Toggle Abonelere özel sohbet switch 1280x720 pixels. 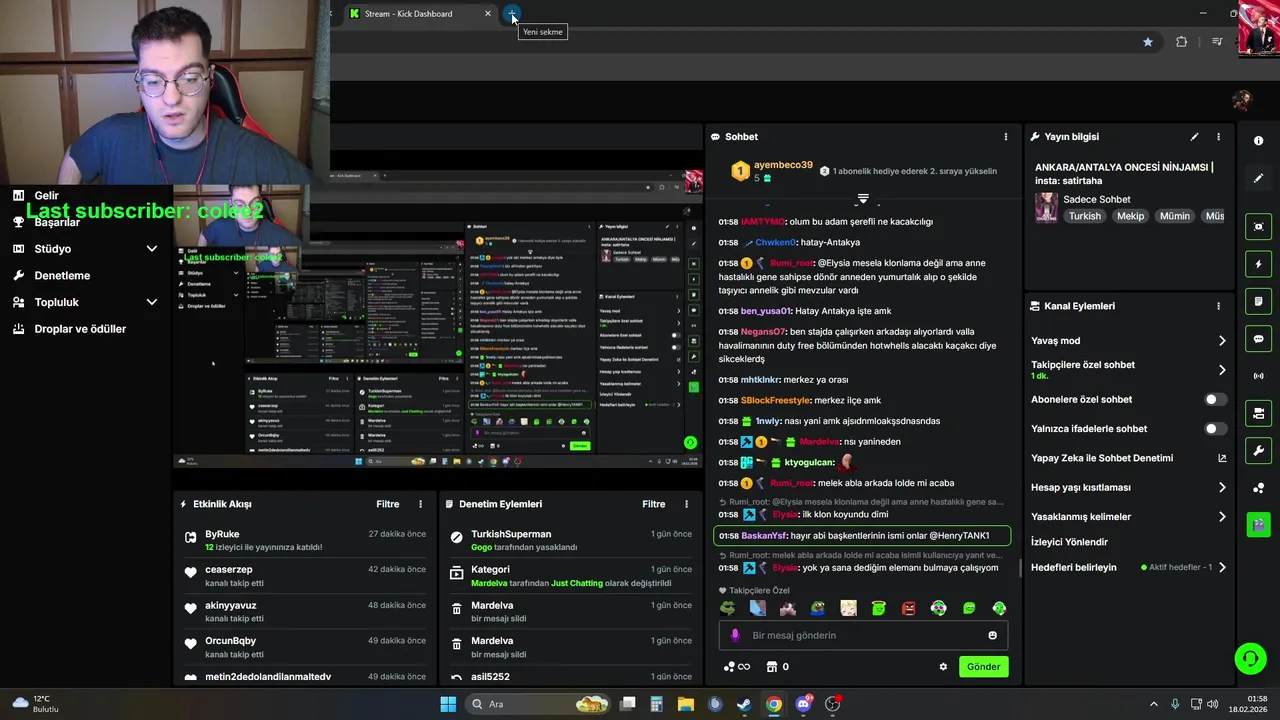(1215, 399)
